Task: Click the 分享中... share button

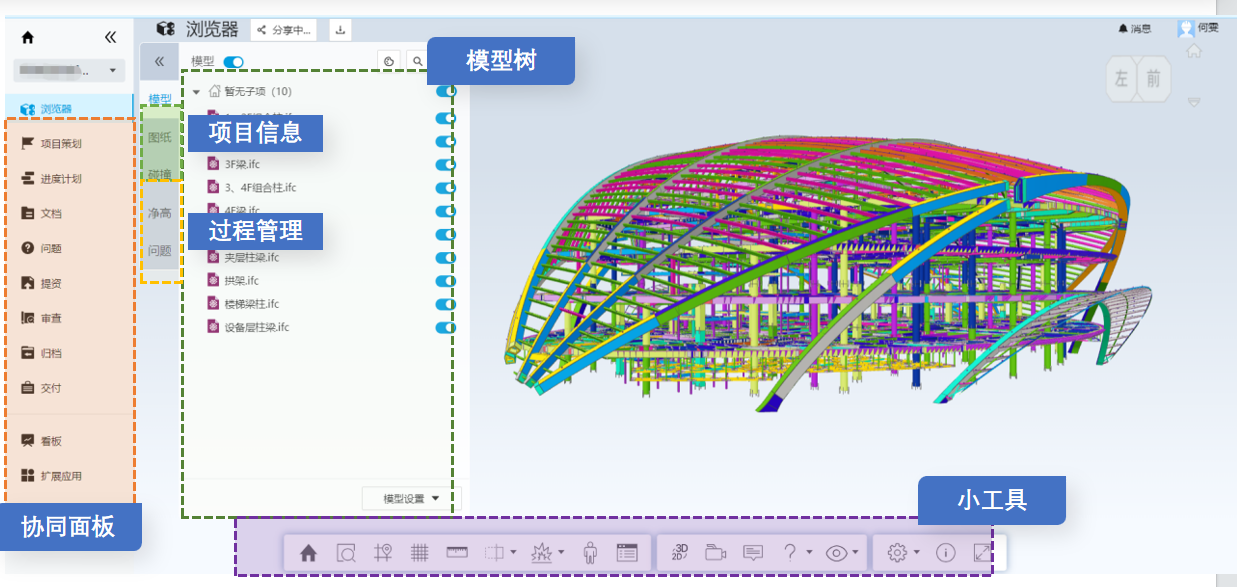Action: pyautogui.click(x=286, y=30)
